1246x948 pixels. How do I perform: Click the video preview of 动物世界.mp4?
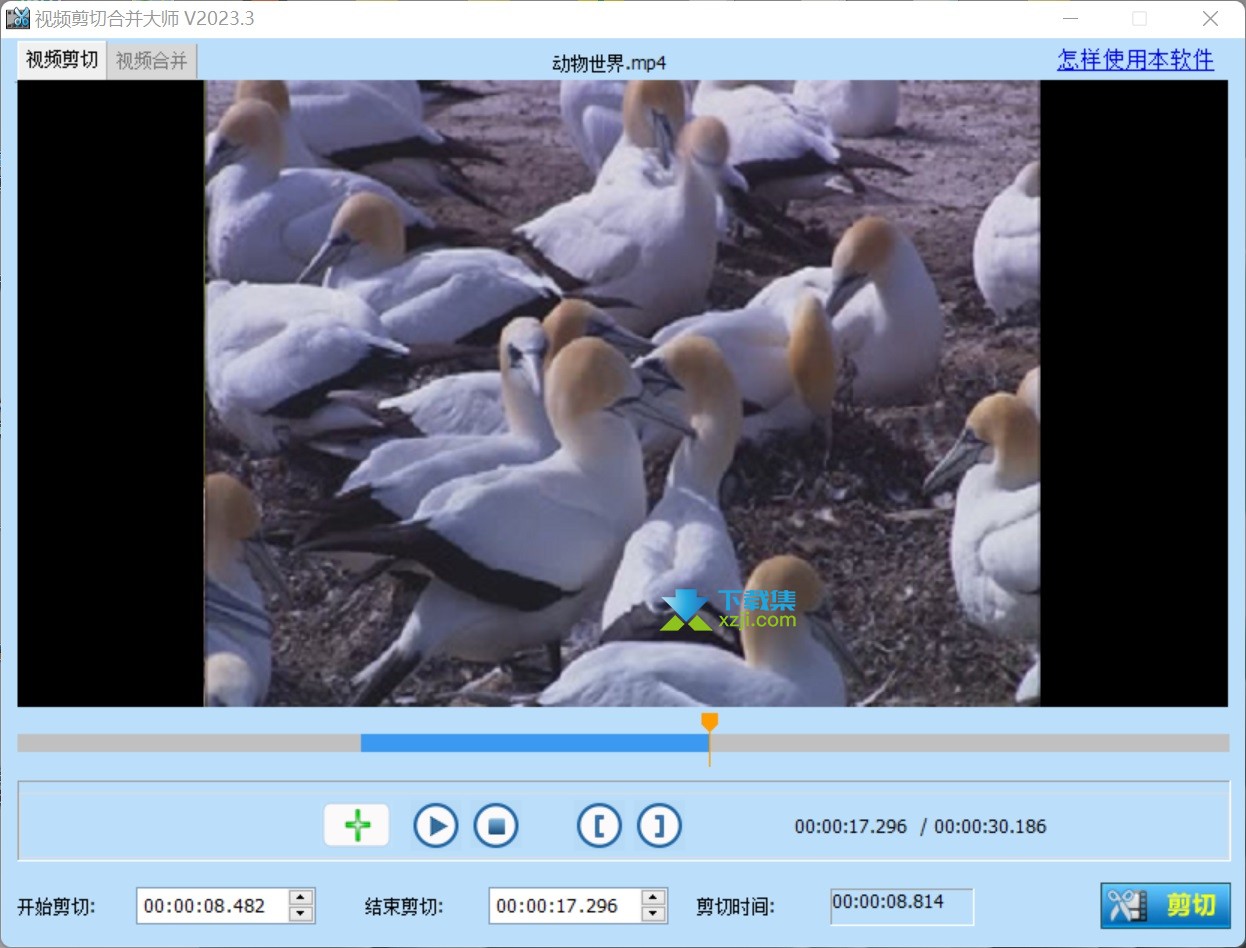pyautogui.click(x=622, y=393)
